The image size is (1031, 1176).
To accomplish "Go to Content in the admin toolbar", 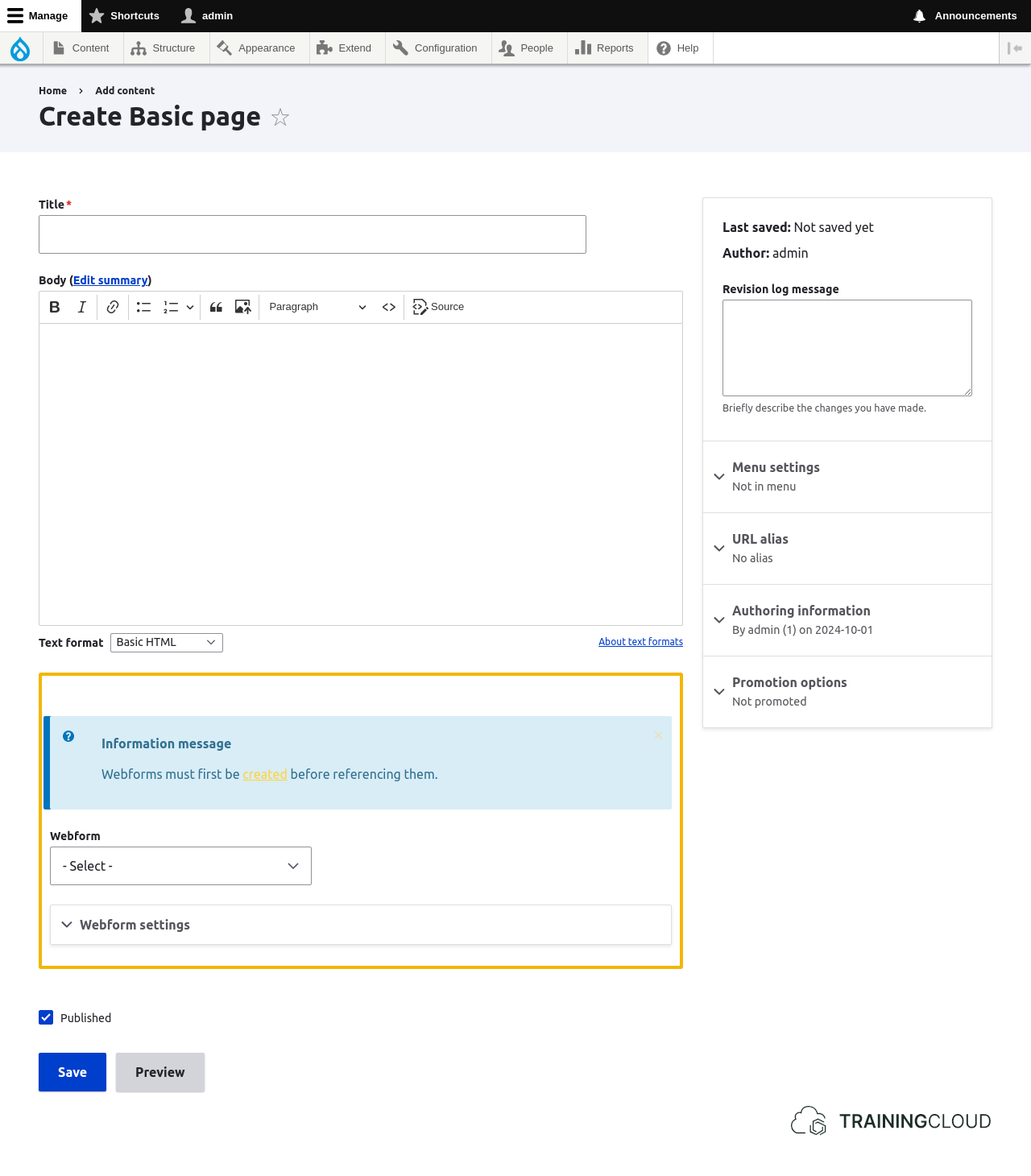I will click(81, 48).
